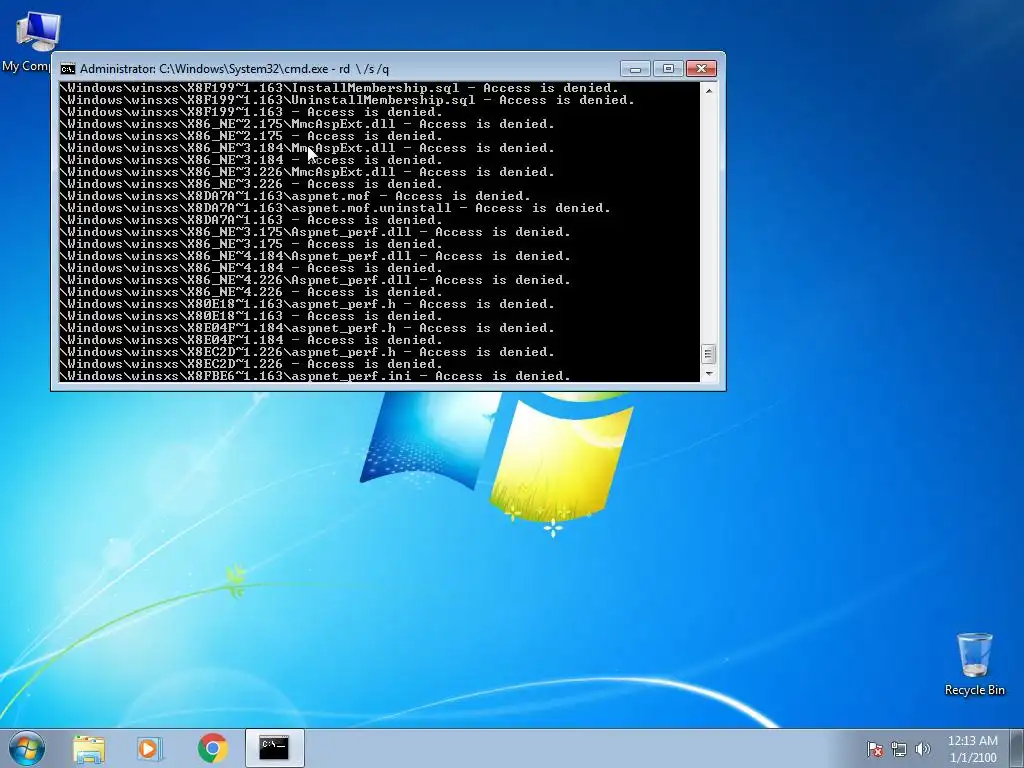
Task: Launch Windows Media Player from taskbar
Action: pyautogui.click(x=150, y=748)
